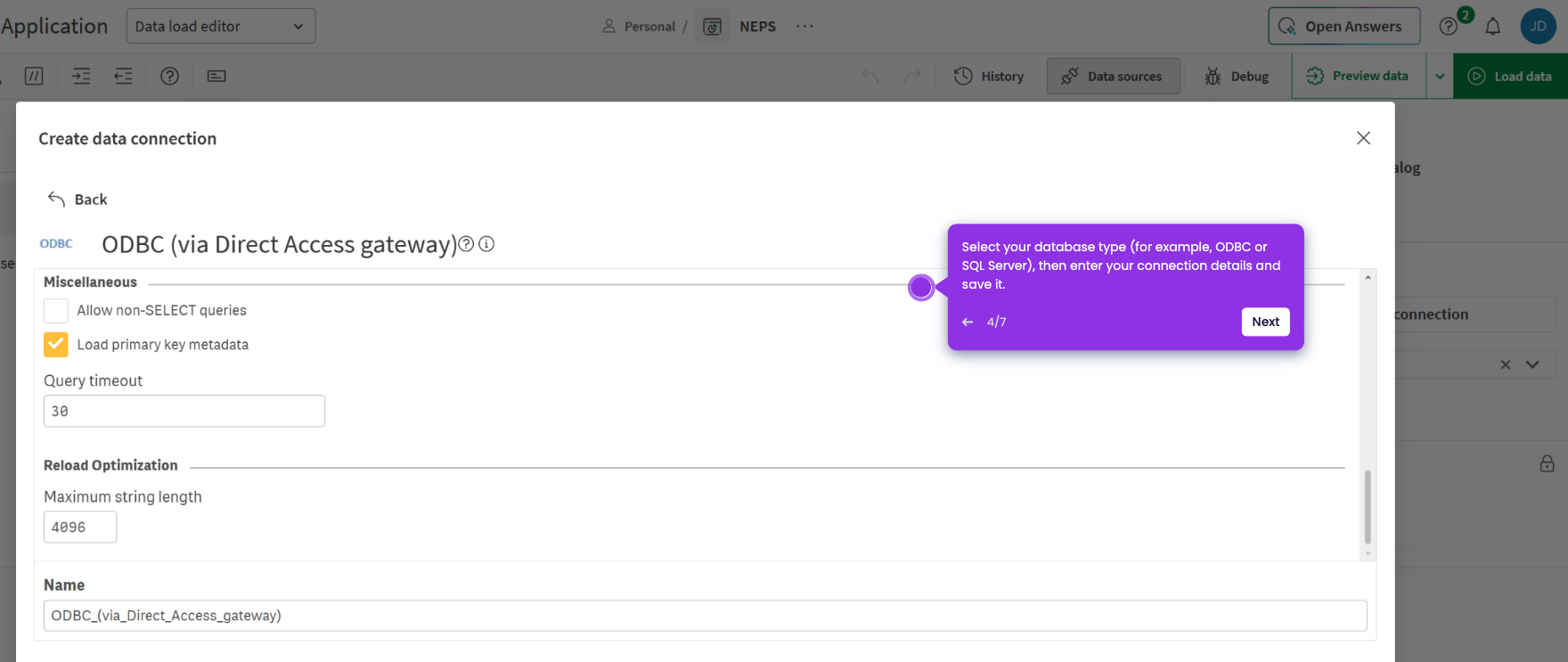
Task: Click the outdent code icon
Action: click(x=124, y=76)
